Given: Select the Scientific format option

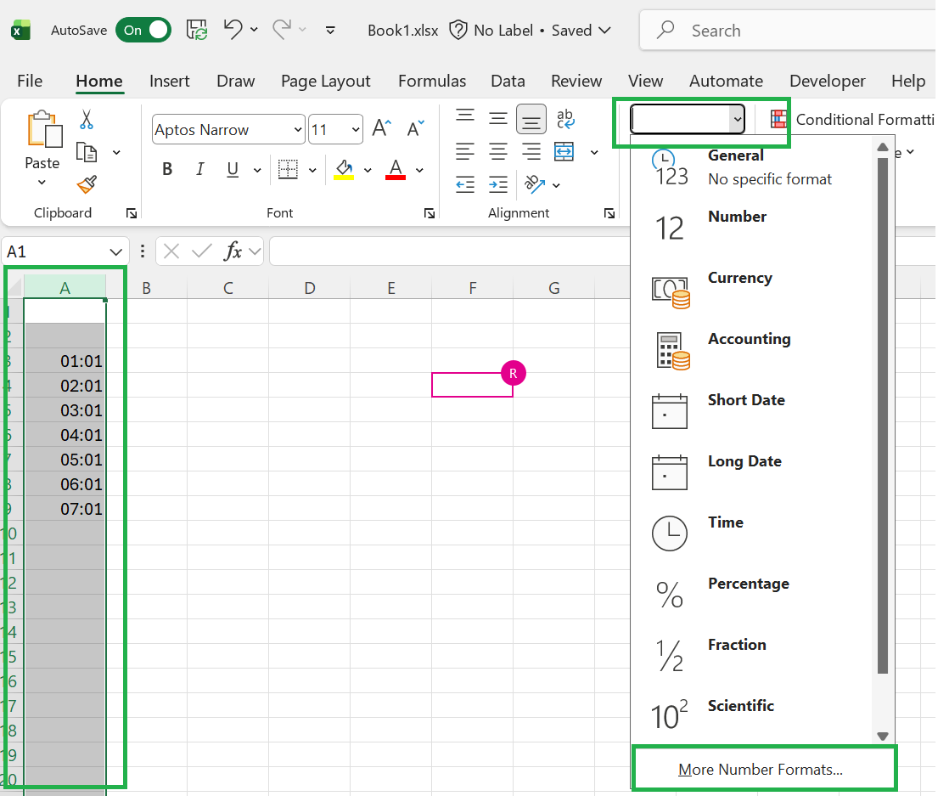Looking at the screenshot, I should (x=752, y=717).
